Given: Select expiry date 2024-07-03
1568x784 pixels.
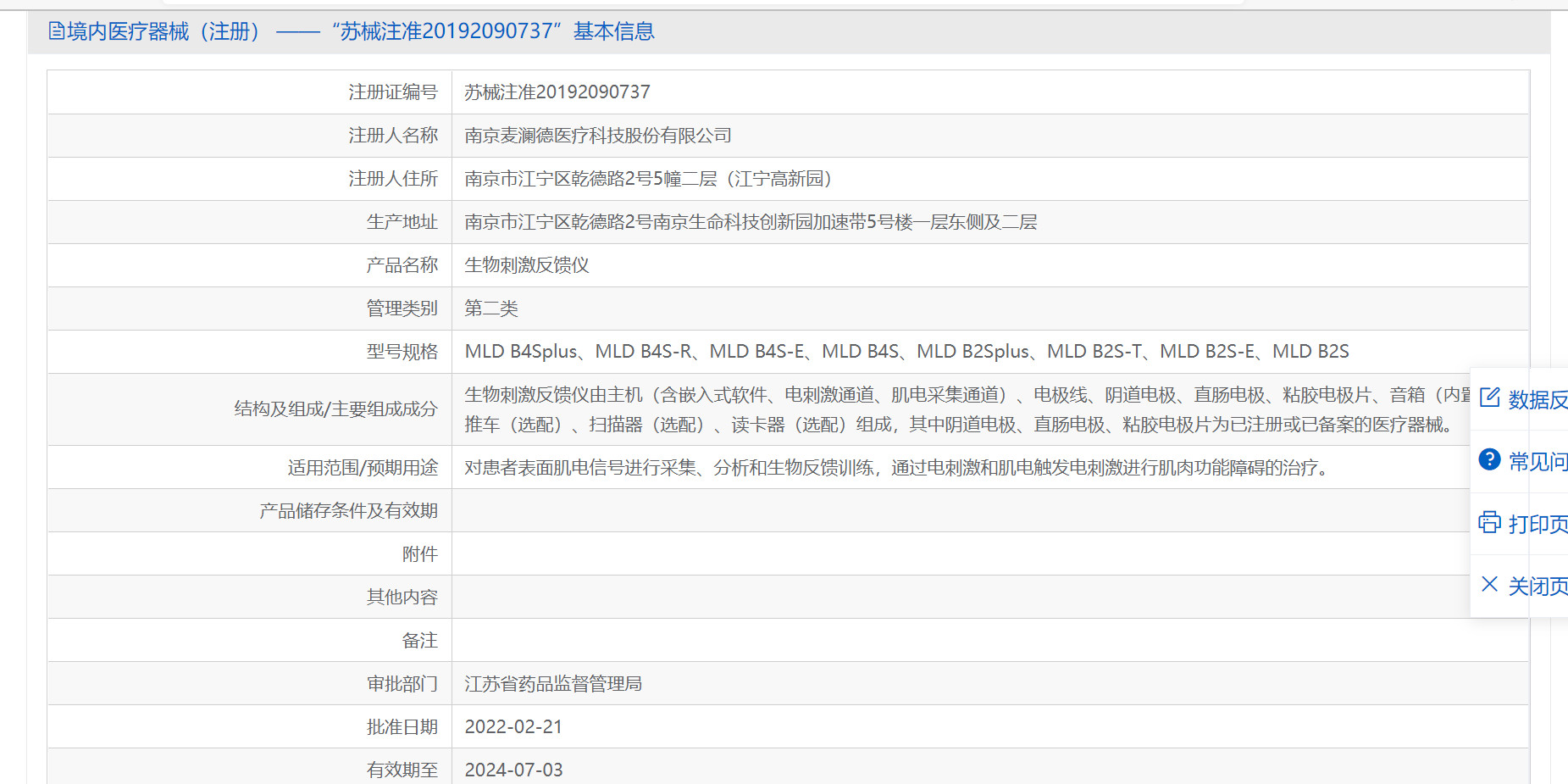Looking at the screenshot, I should (x=513, y=770).
